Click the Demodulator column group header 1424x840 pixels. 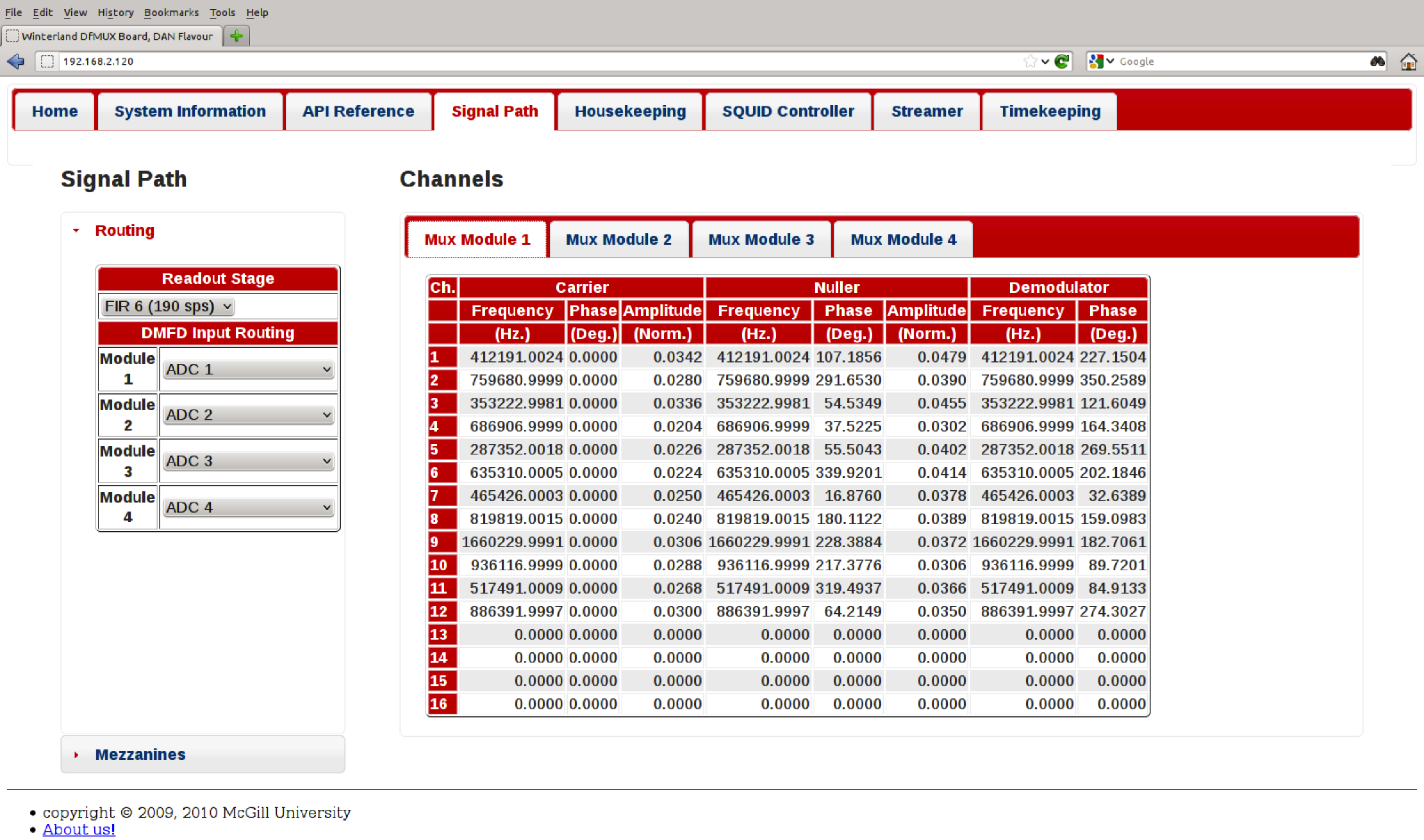click(1059, 288)
